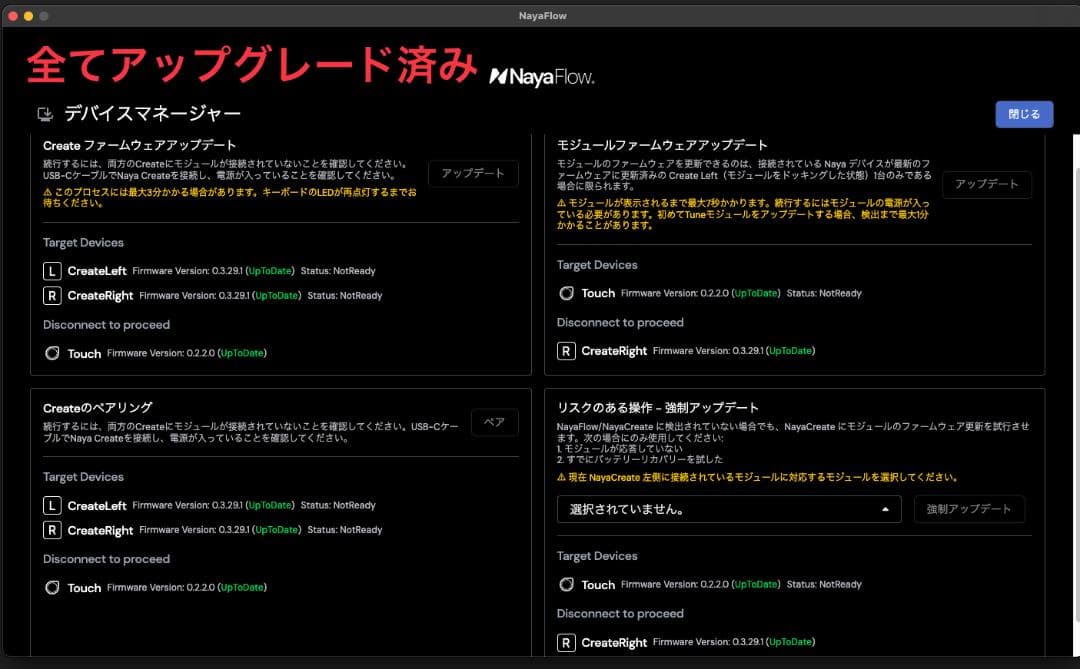The width and height of the screenshot is (1080, 669).
Task: Click the CreateRight R badge in module firmware Disconnect section
Action: click(x=567, y=351)
